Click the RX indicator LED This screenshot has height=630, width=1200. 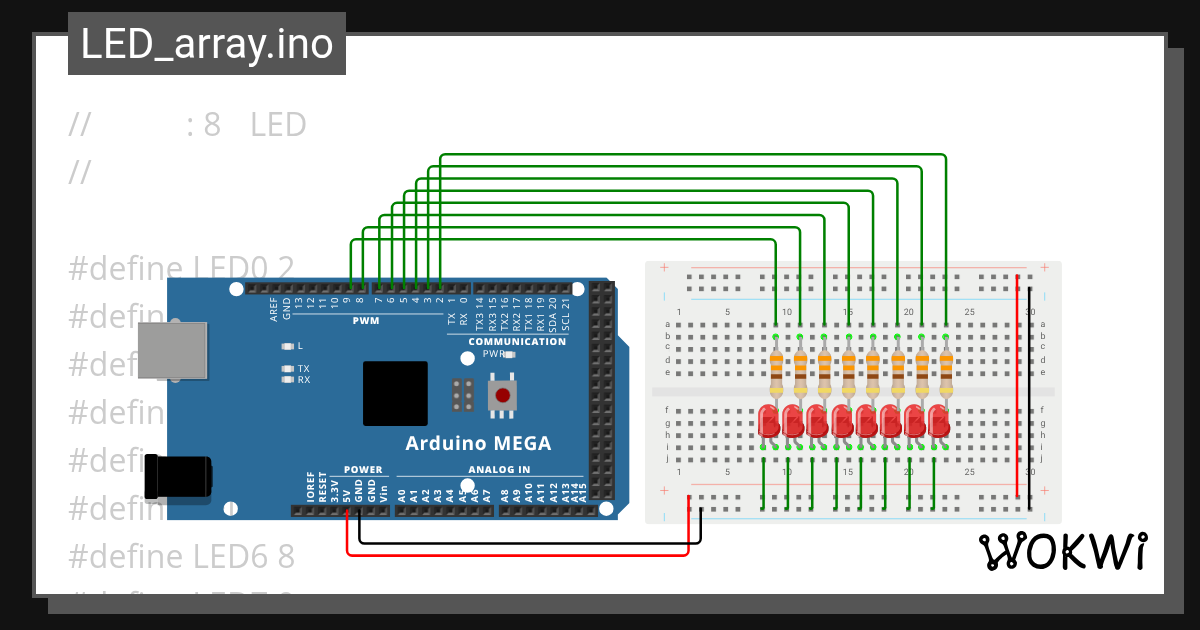coord(287,381)
